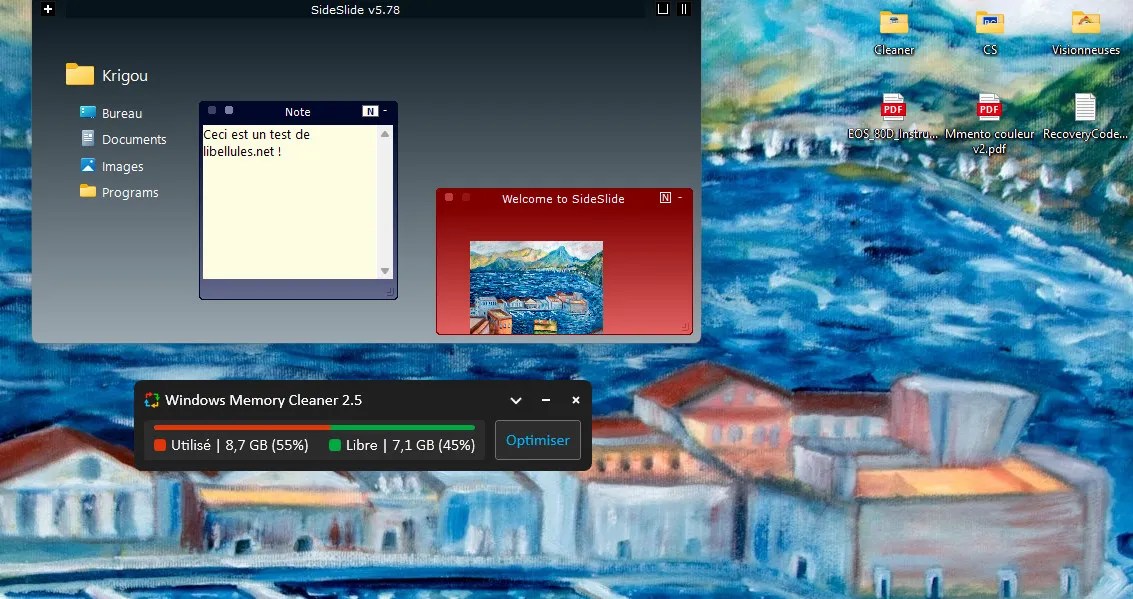Open the Programs folder shortcut
The height and width of the screenshot is (599, 1133).
(x=119, y=192)
